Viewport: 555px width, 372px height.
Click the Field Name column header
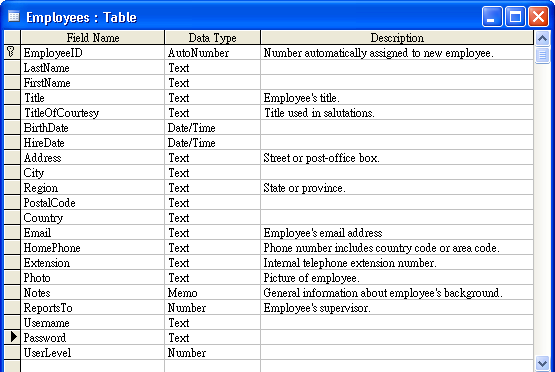pyautogui.click(x=93, y=38)
